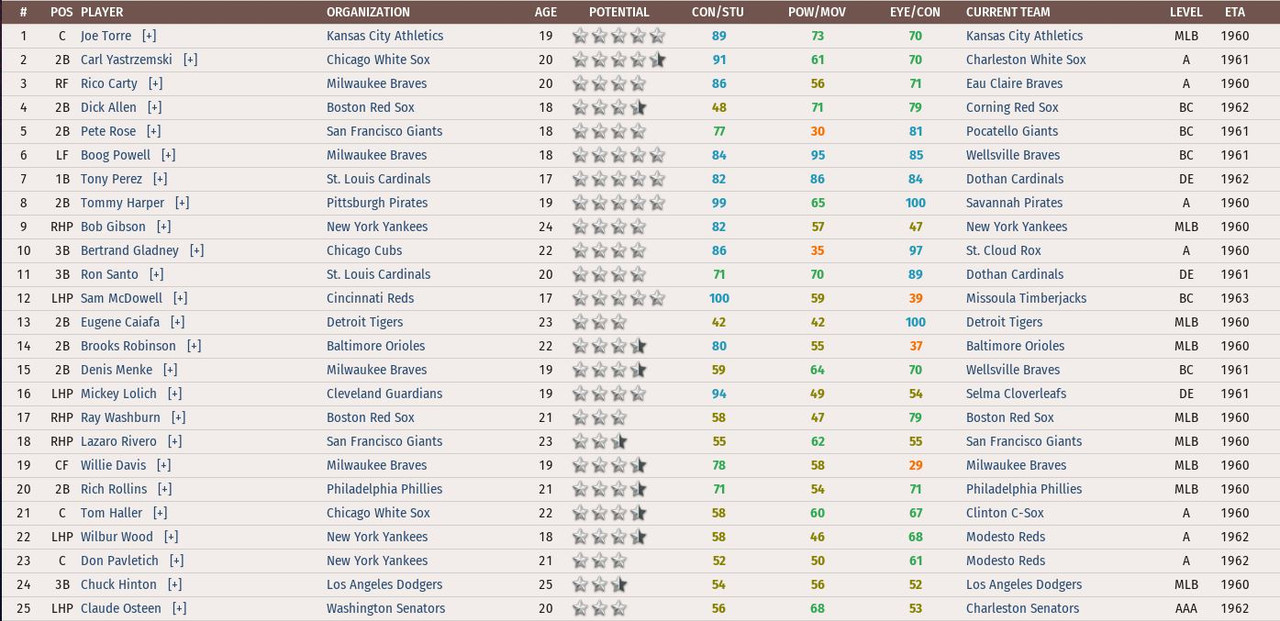Screen dimensions: 1280x621
Task: Sort by the CON/STU column header
Action: tap(718, 12)
